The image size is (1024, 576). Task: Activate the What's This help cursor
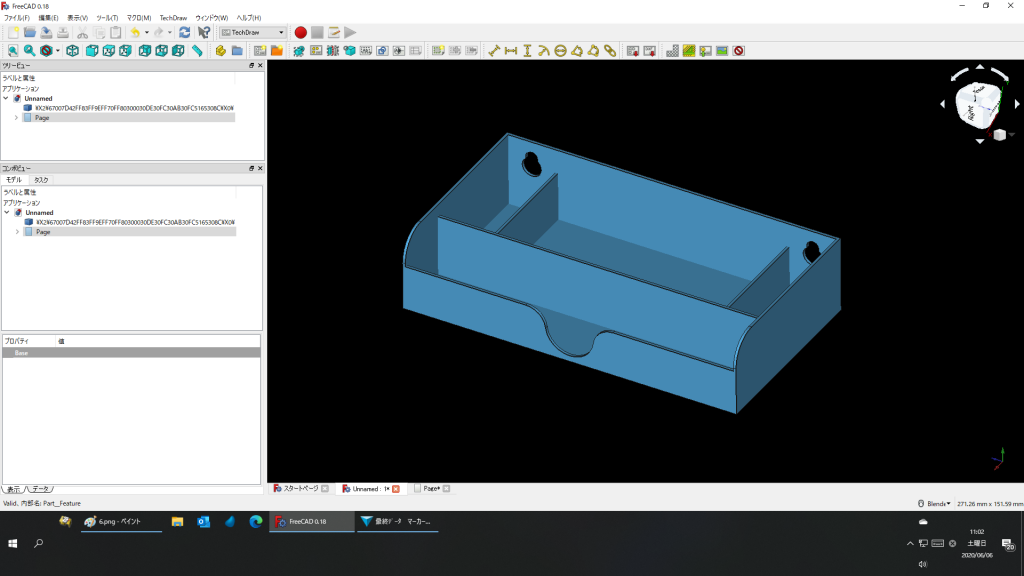coord(204,33)
